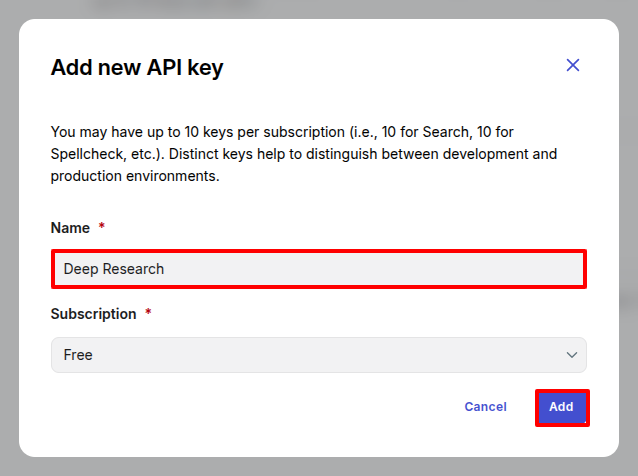
Task: Click the red asterisk next to Name
Action: [101, 228]
